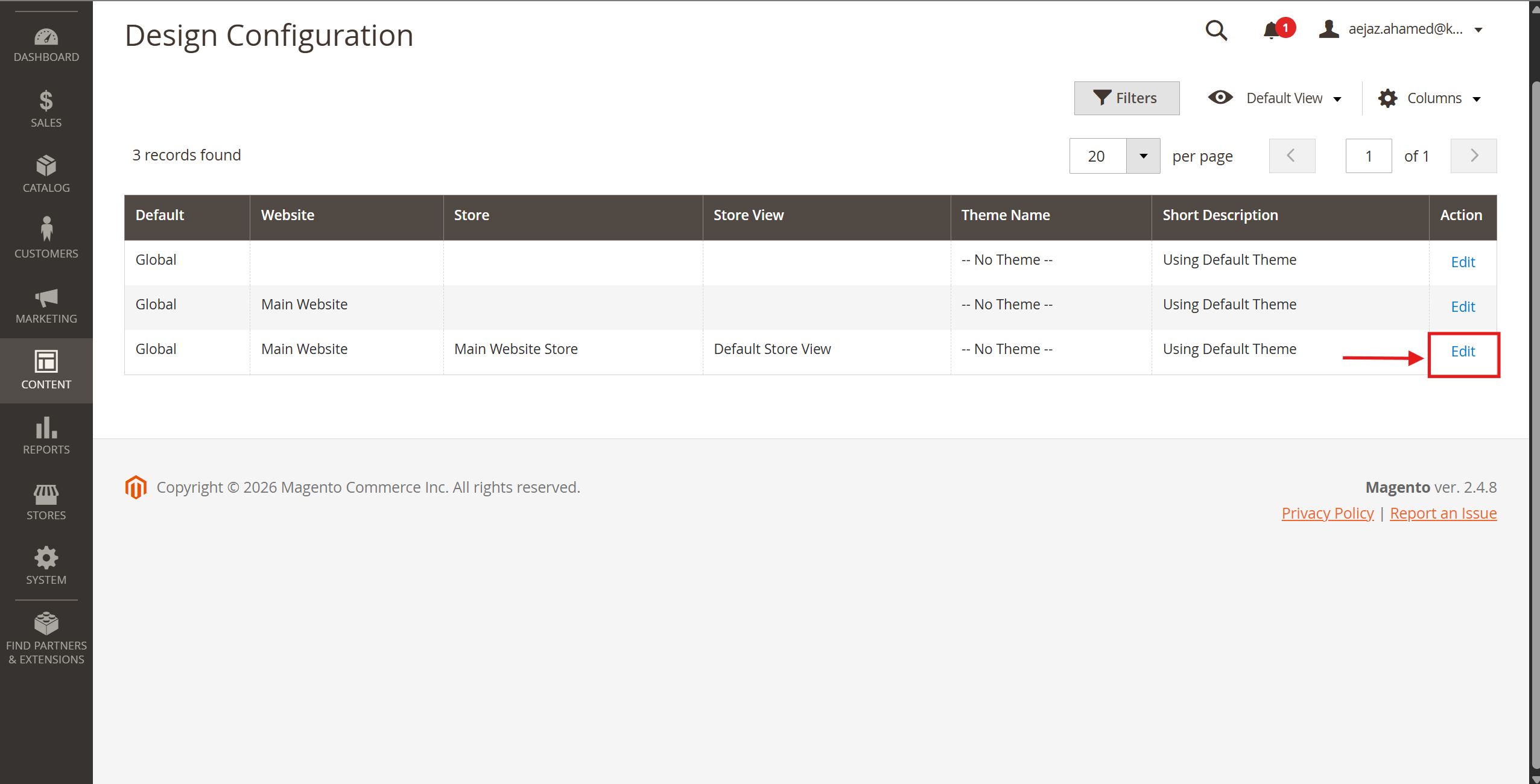Edit the Main Website row without store
The width and height of the screenshot is (1540, 784).
pos(1463,307)
